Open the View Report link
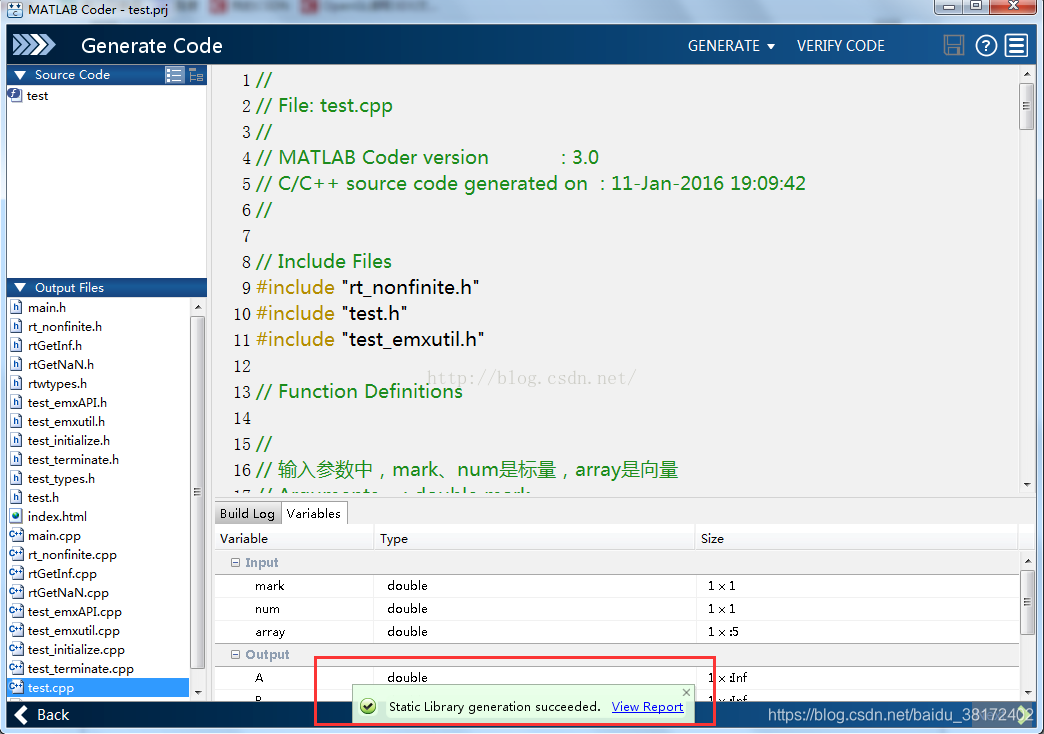The width and height of the screenshot is (1044, 734). [x=647, y=706]
